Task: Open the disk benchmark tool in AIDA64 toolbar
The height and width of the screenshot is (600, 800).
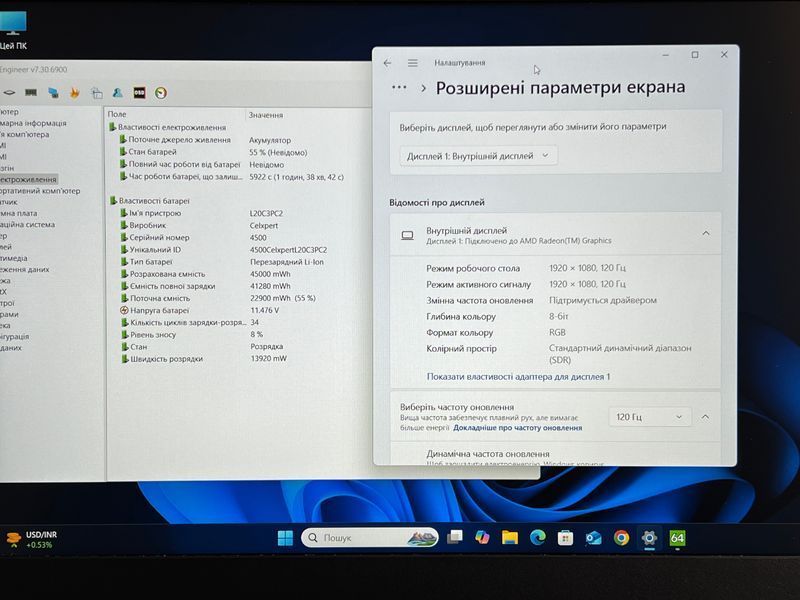Action: (x=9, y=93)
